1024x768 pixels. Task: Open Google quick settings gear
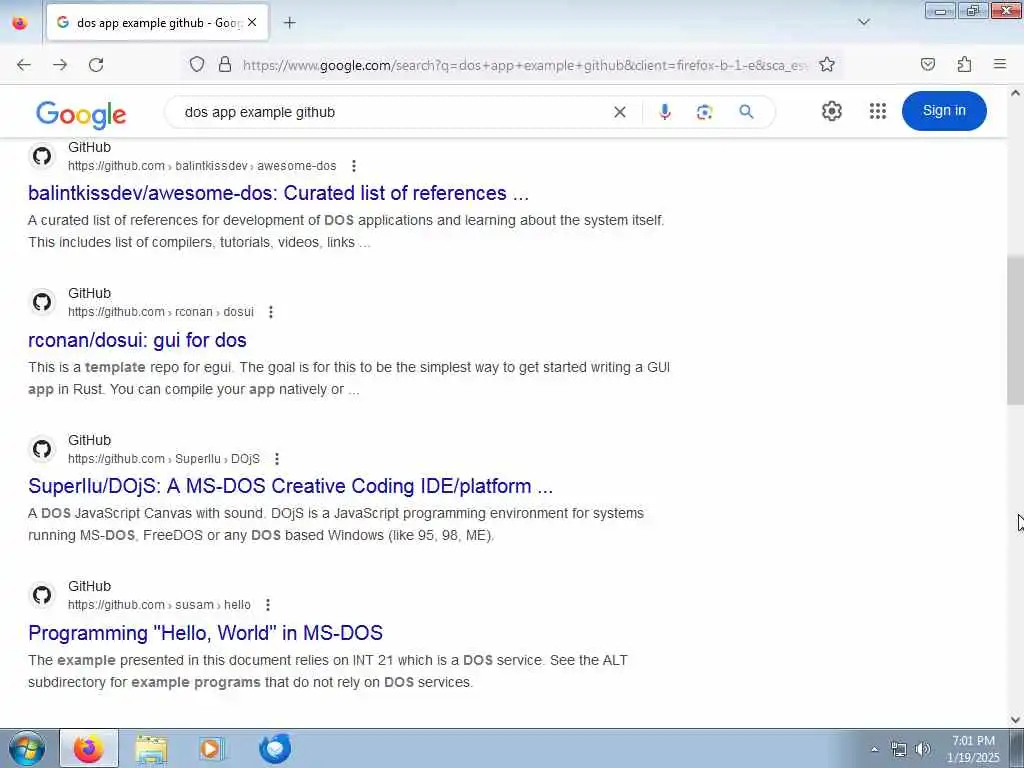(x=831, y=111)
